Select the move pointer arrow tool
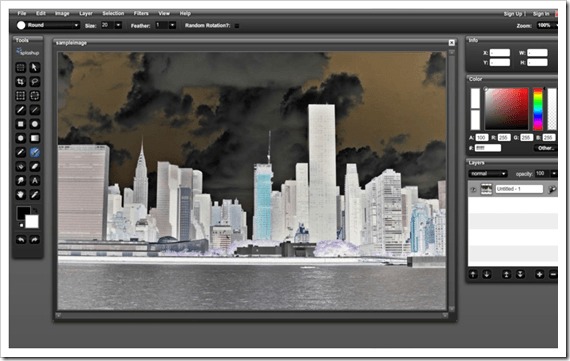 (35, 68)
